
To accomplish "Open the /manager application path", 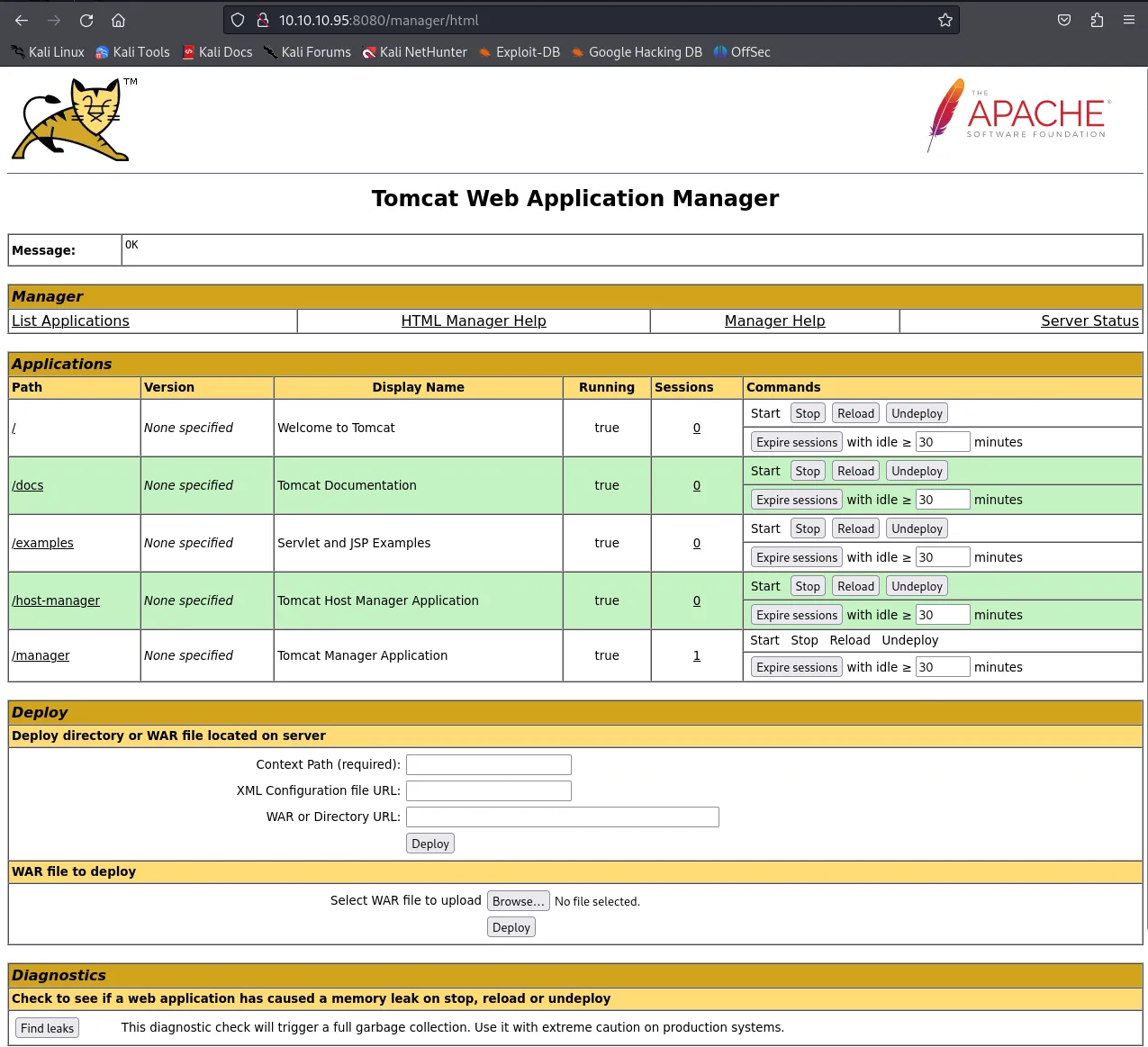I will (41, 655).
